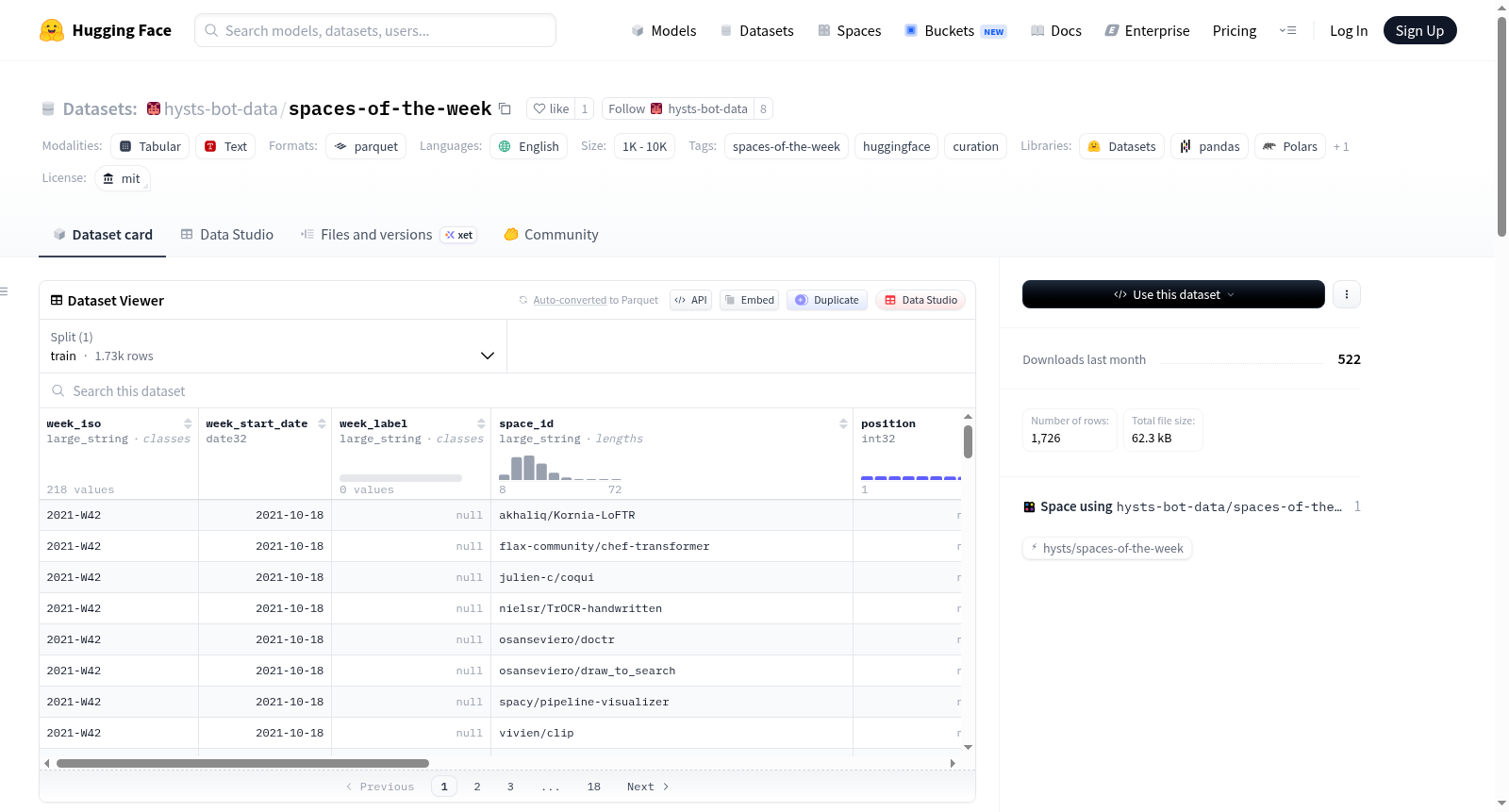
Task: Click the API code button
Action: pyautogui.click(x=690, y=300)
